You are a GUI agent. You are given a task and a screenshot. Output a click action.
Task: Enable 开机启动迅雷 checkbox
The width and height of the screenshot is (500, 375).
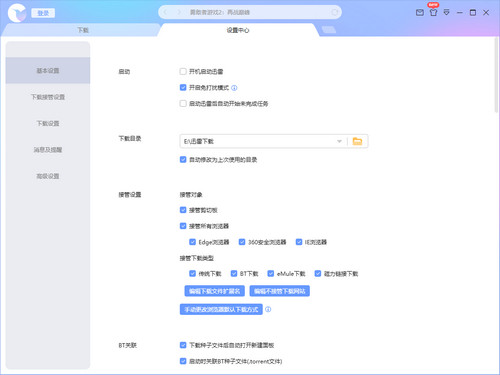click(x=183, y=71)
